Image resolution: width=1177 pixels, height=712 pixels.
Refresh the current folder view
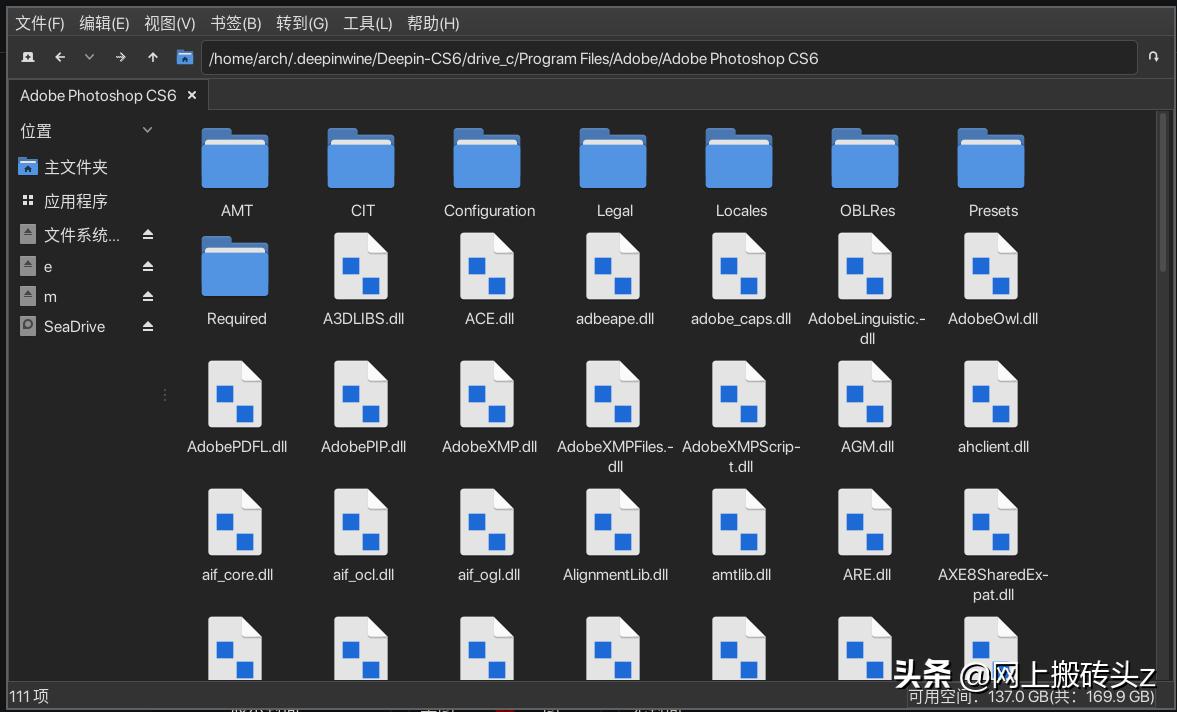[1155, 57]
